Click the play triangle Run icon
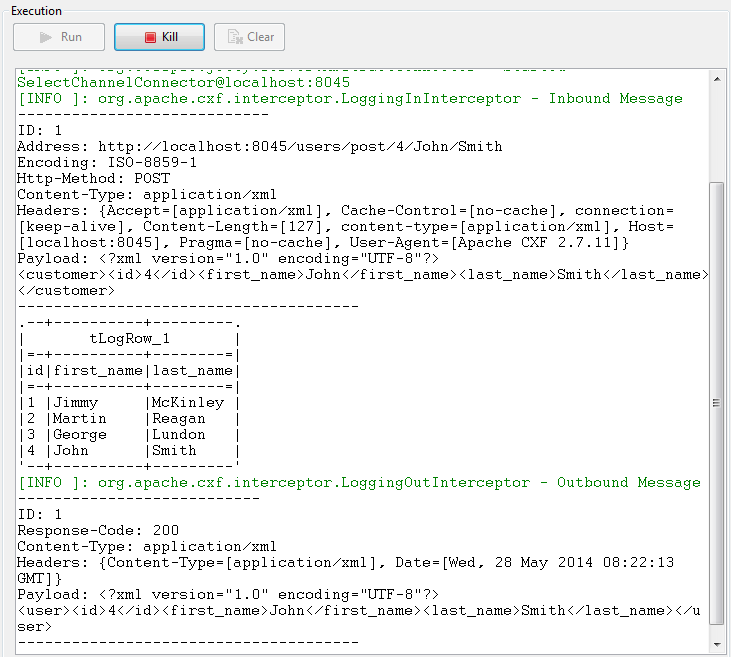 (46, 37)
